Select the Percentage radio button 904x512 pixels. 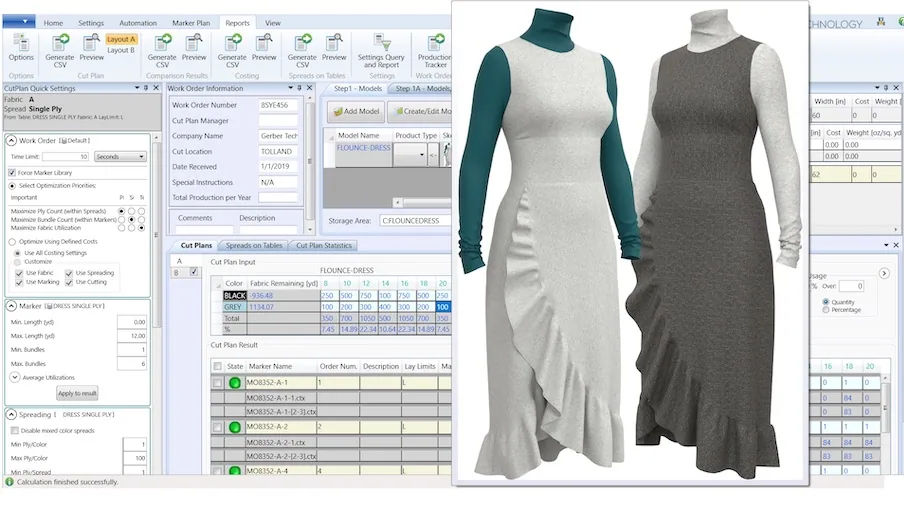(x=826, y=310)
